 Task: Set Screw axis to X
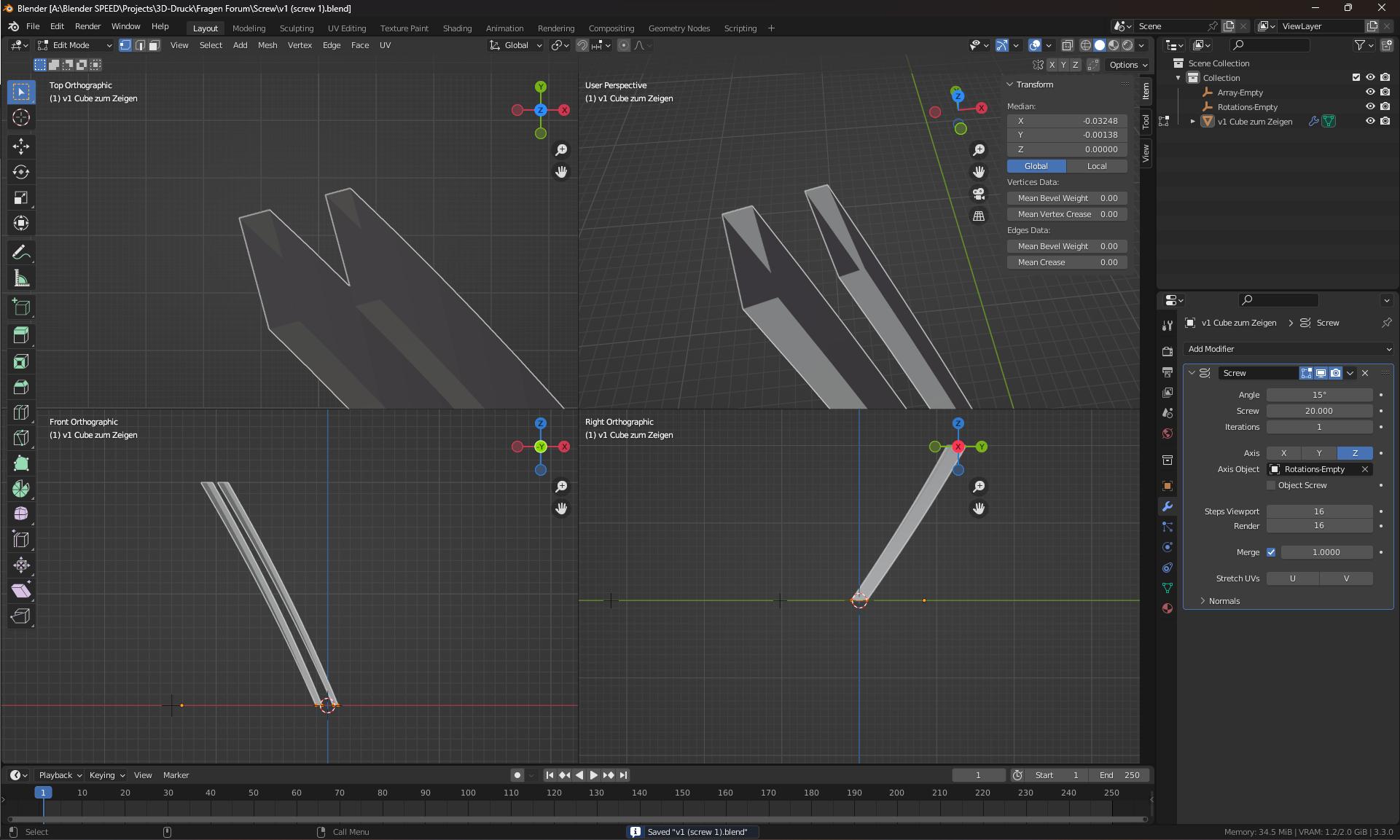[x=1283, y=453]
